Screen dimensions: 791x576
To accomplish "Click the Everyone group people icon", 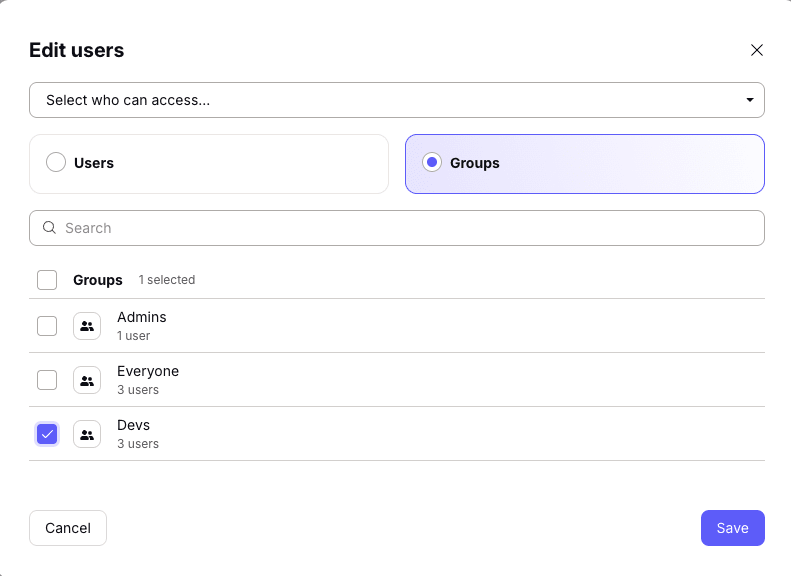I will [x=87, y=380].
